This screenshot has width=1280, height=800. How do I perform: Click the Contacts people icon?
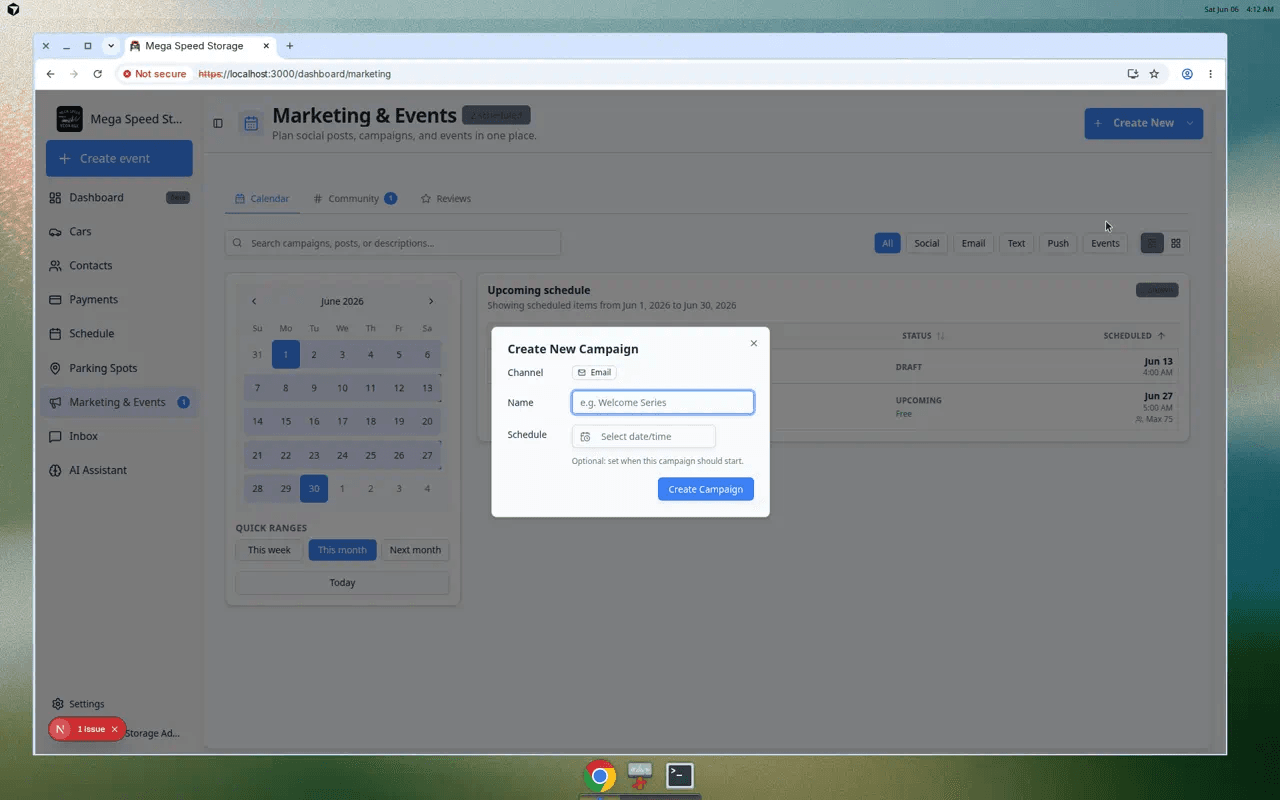[x=56, y=266]
